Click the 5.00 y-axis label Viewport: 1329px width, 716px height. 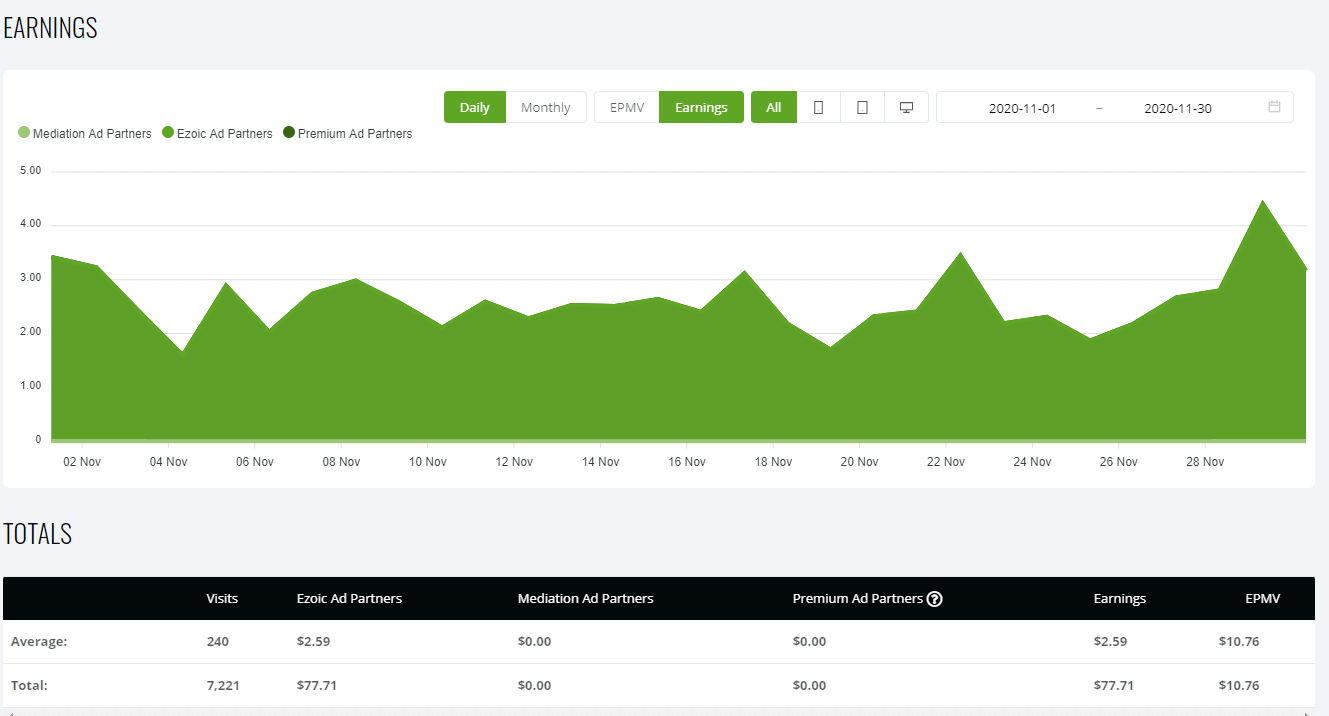31,171
